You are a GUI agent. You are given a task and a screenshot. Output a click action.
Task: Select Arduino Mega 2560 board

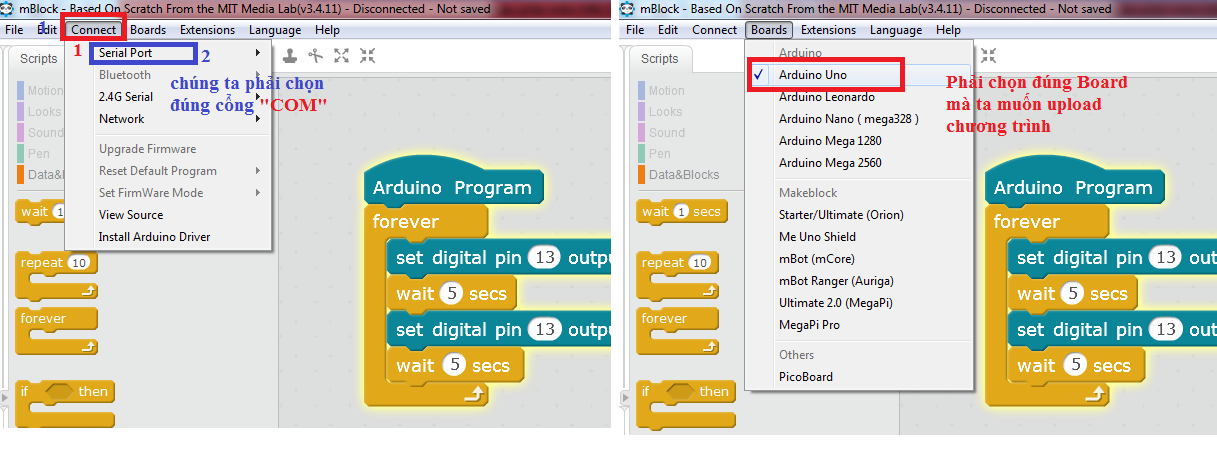[858, 163]
